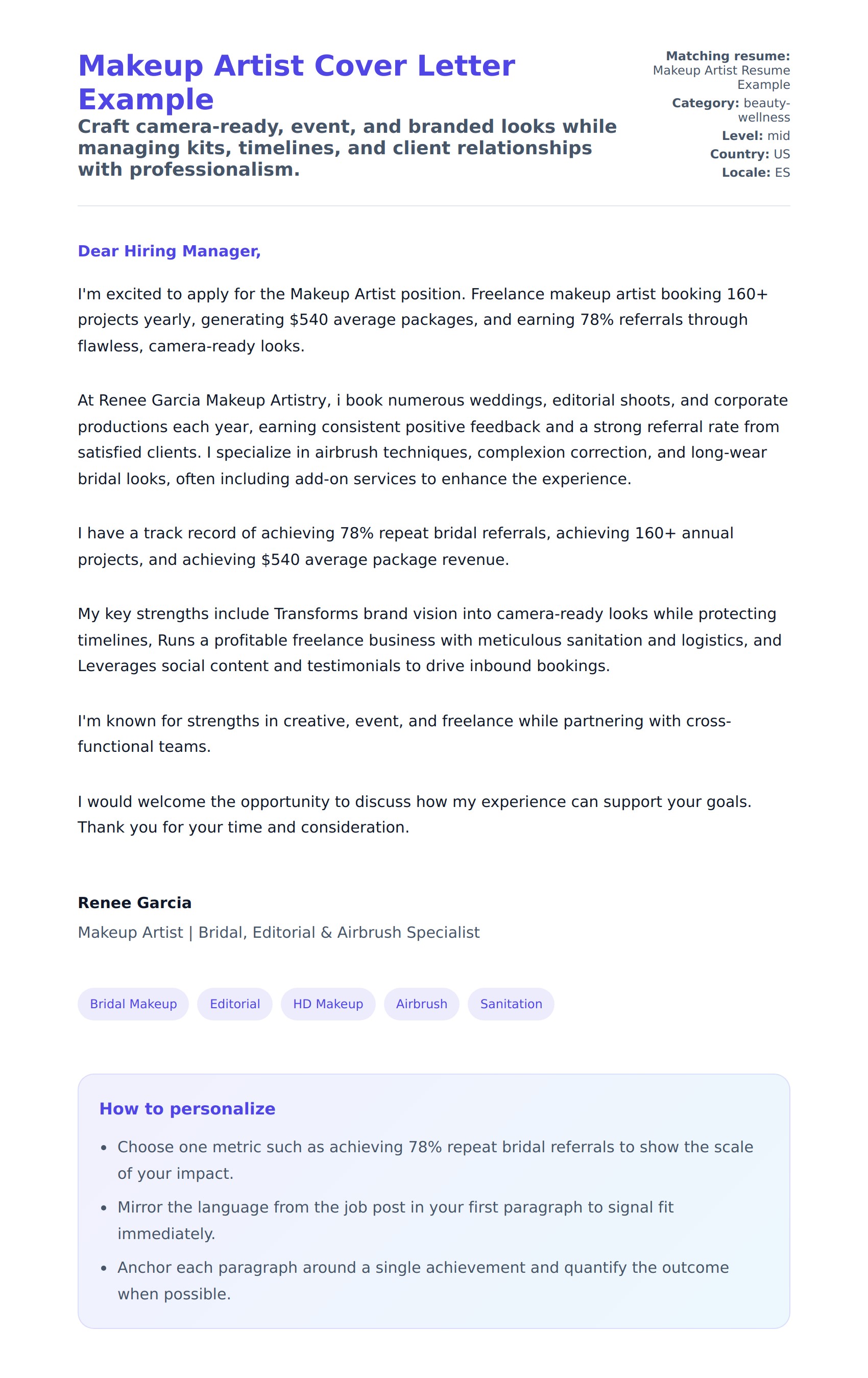
Task: Click the paragraph starting My key strengths
Action: (x=429, y=639)
